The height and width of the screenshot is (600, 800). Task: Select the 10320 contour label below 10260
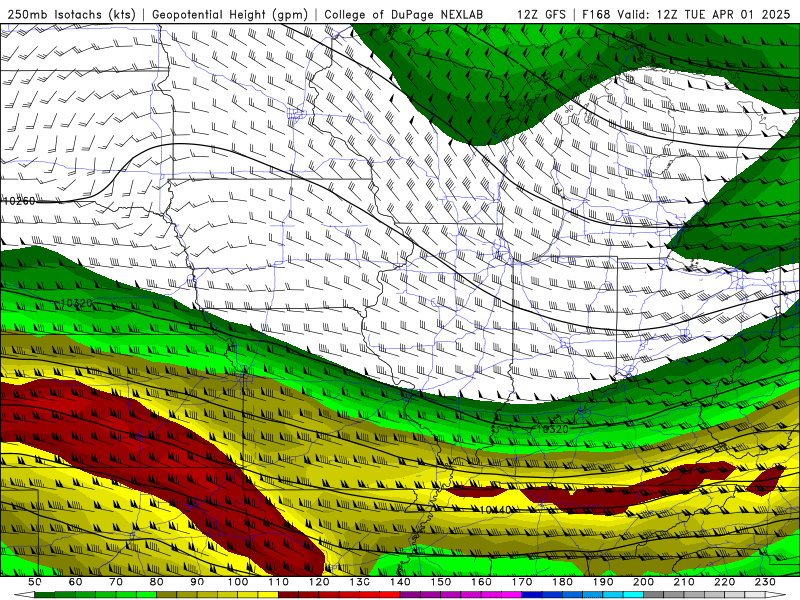click(77, 304)
